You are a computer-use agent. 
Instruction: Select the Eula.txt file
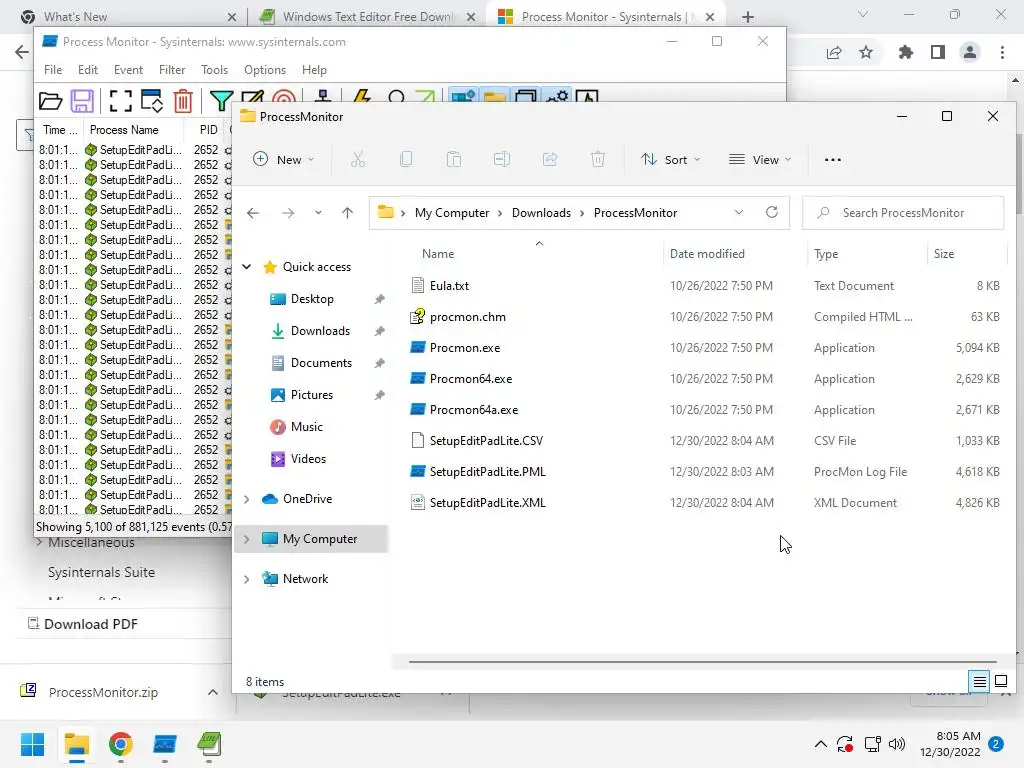click(449, 285)
